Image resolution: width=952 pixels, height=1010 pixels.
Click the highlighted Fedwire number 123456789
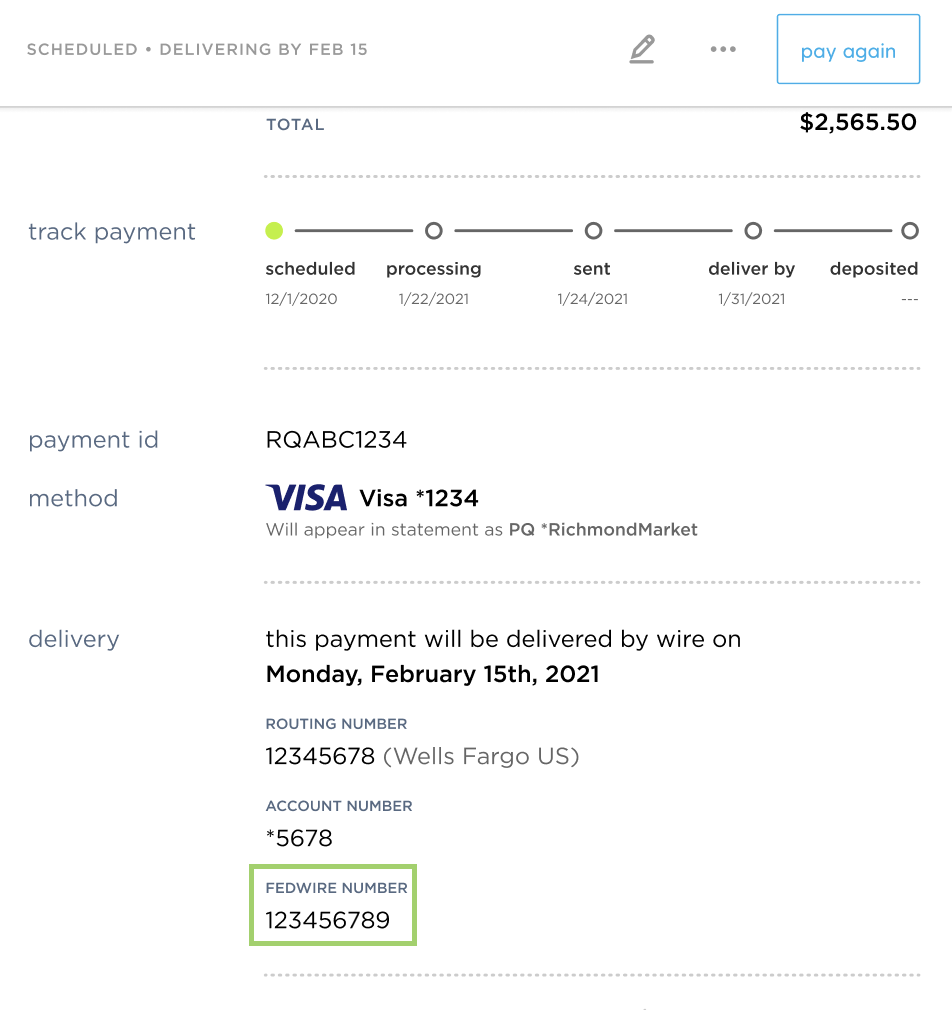click(328, 920)
